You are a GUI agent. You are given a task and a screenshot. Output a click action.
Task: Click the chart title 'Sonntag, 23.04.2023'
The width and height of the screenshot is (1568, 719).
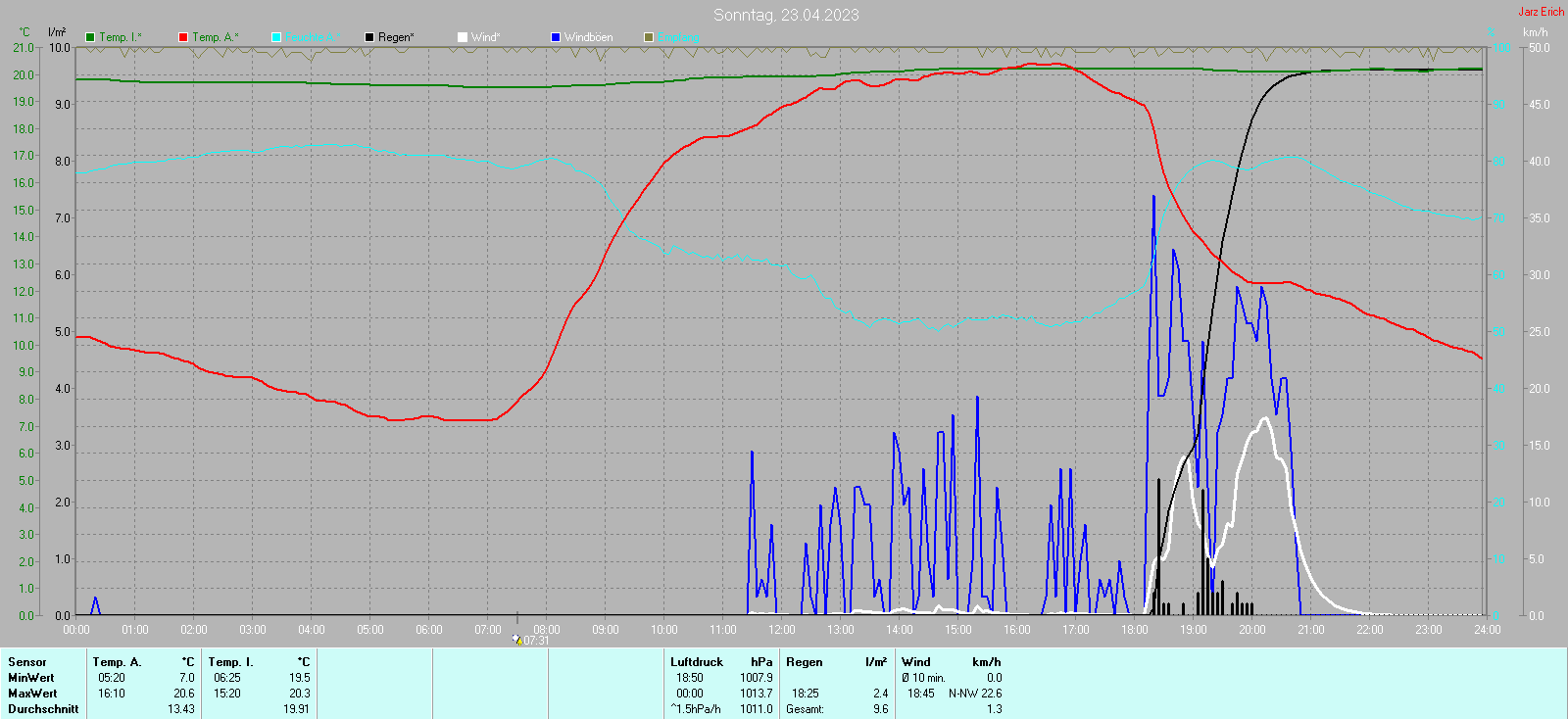click(786, 15)
